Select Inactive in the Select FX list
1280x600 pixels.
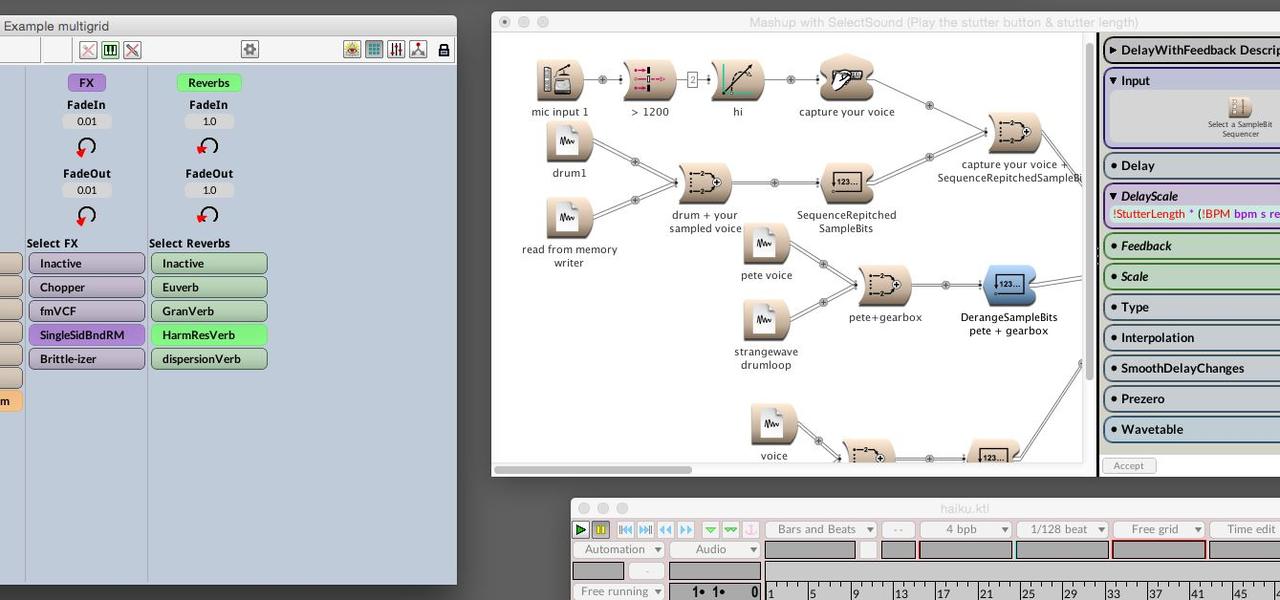[x=87, y=264]
